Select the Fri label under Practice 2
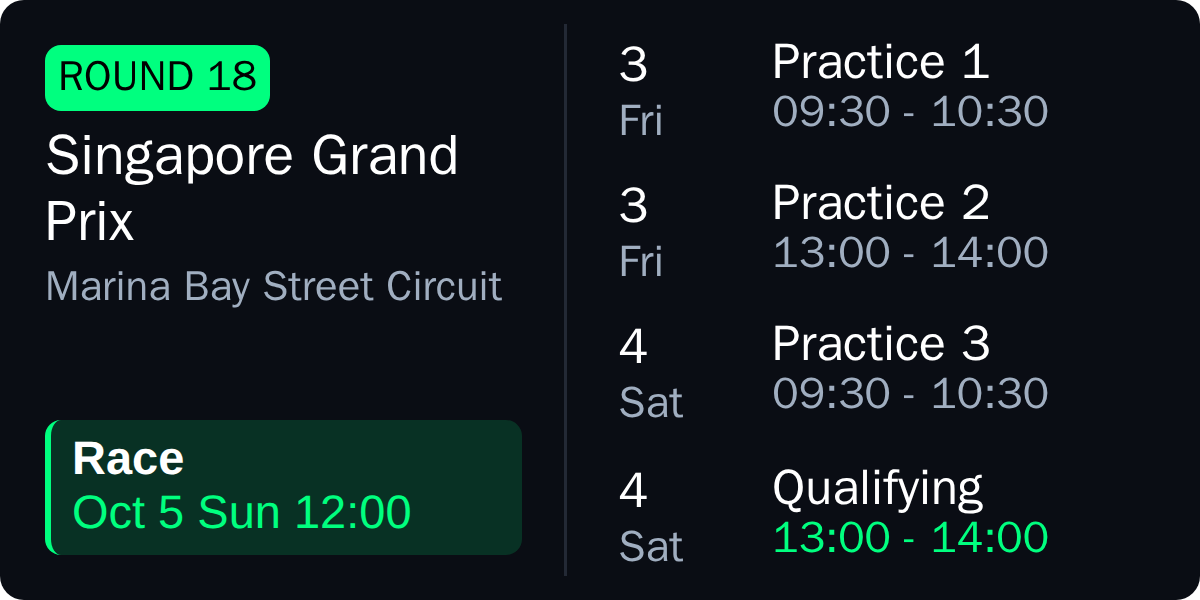Image resolution: width=1200 pixels, height=600 pixels. (641, 262)
